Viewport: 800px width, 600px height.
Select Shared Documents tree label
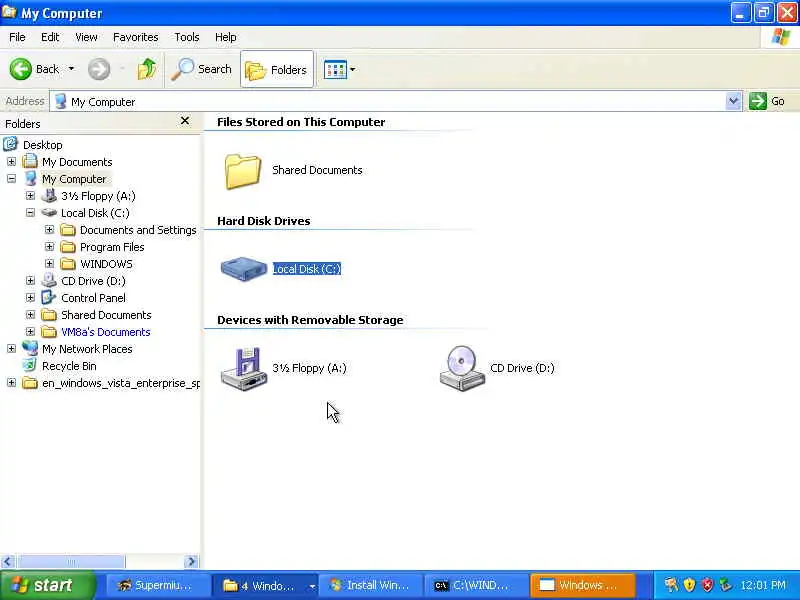point(106,315)
